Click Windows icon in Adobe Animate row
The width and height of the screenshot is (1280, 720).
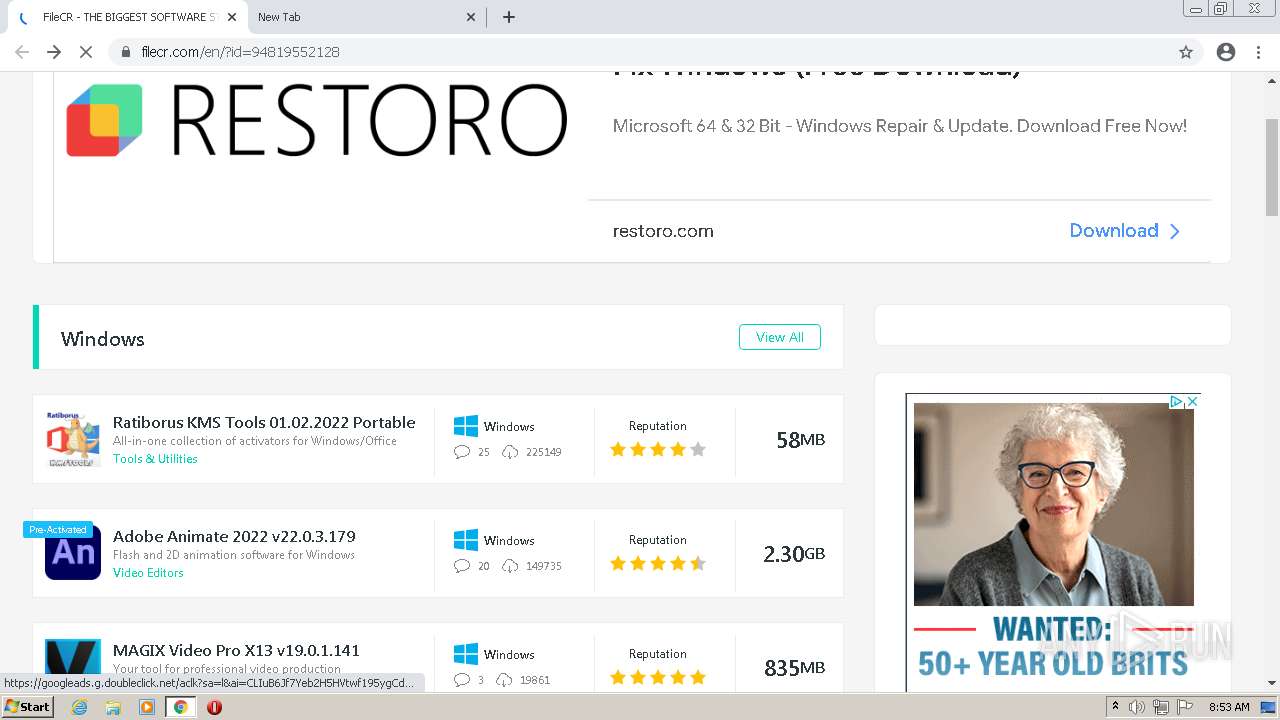pyautogui.click(x=466, y=540)
